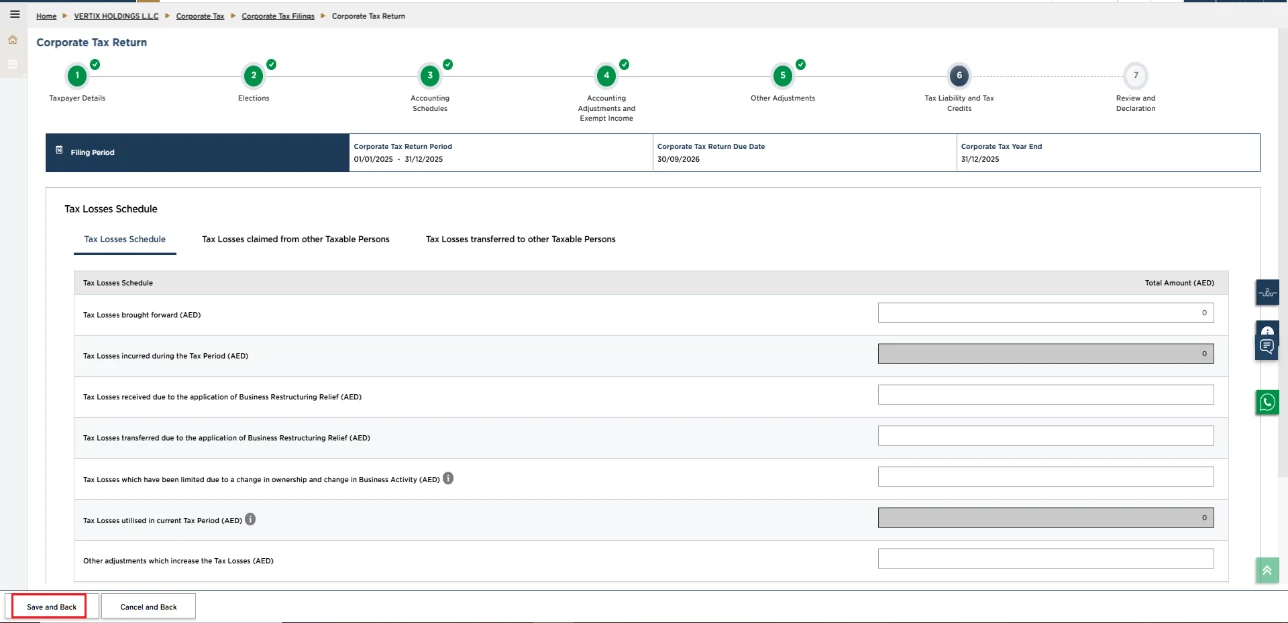Viewport: 1288px width, 623px height.
Task: Click the return period 01/01/2025 - 31/12/2025
Action: pyautogui.click(x=398, y=159)
